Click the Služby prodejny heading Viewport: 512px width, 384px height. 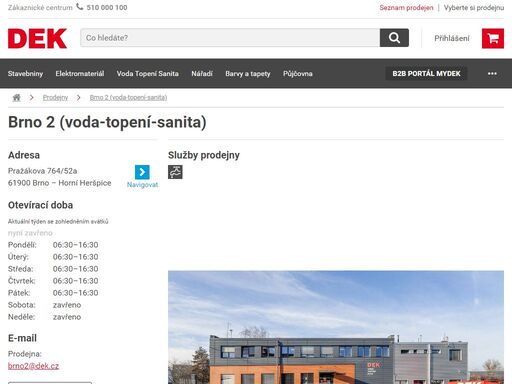click(204, 155)
